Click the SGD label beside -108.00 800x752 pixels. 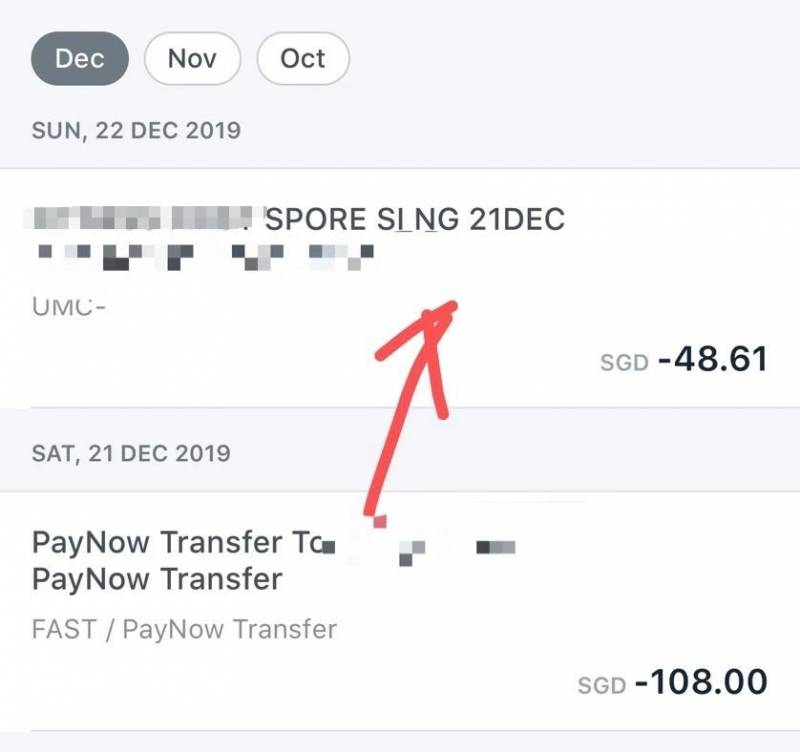[602, 686]
